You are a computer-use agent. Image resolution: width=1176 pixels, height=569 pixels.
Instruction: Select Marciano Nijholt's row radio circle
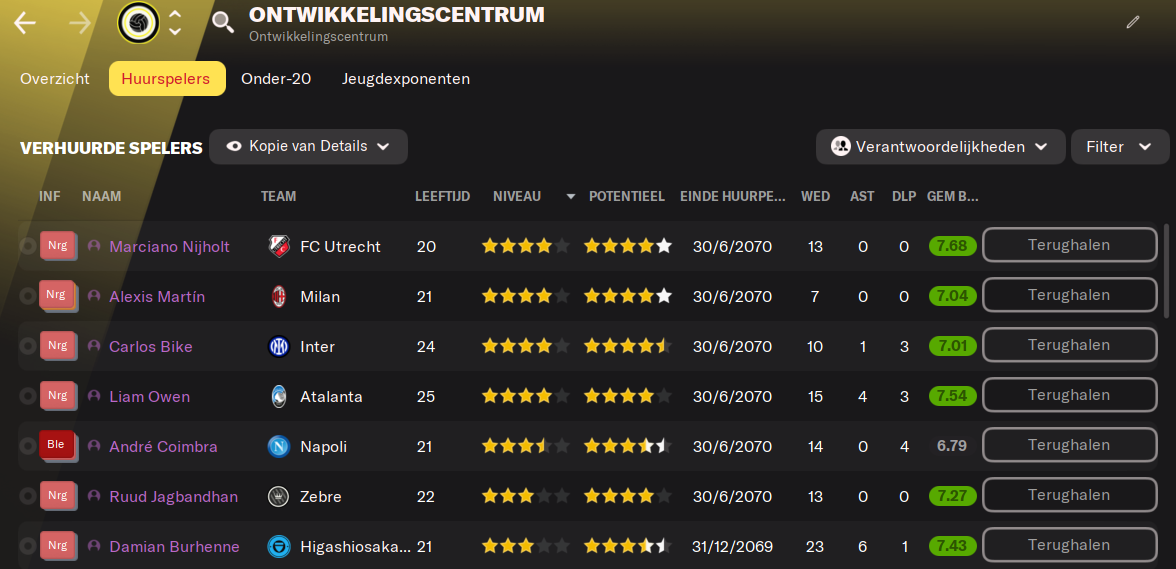point(28,246)
